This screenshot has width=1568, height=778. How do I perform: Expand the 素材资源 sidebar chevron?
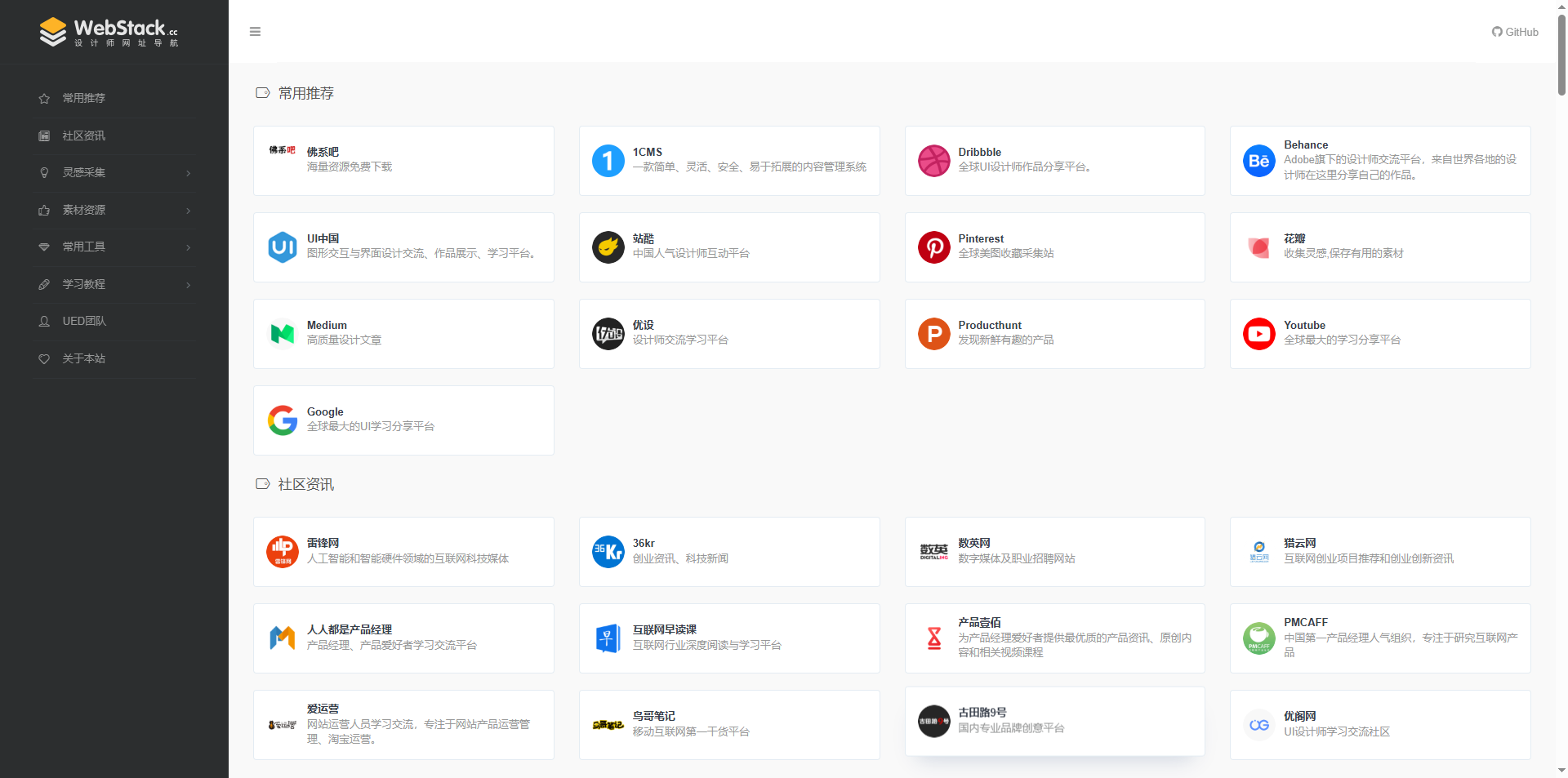(x=189, y=211)
